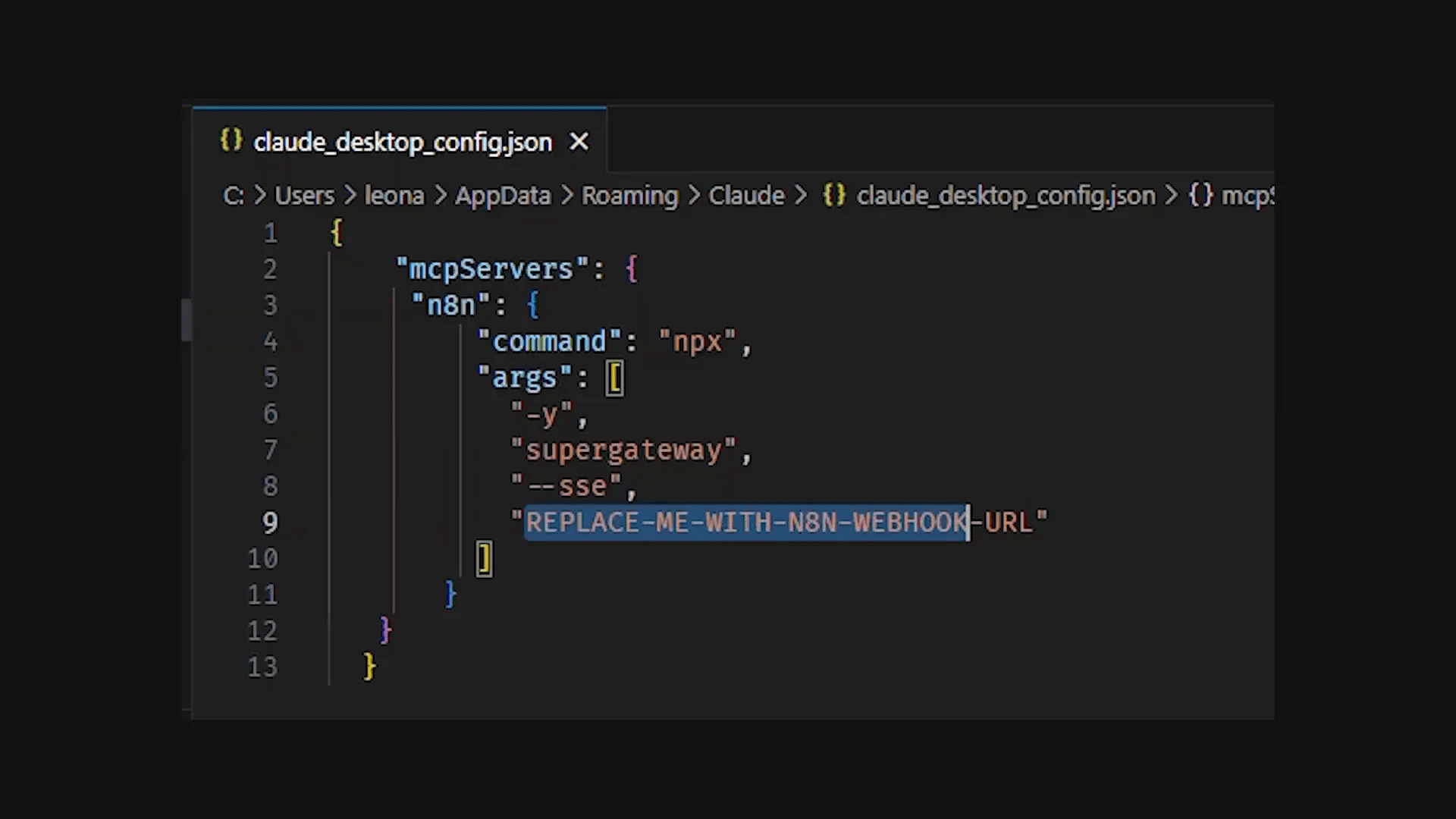The width and height of the screenshot is (1456, 819).
Task: Place cursor on "n8n" key
Action: [x=452, y=305]
